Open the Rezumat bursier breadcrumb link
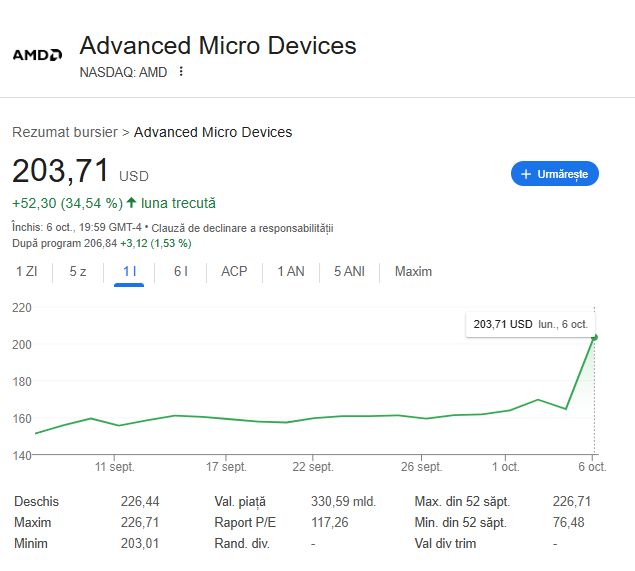This screenshot has height=571, width=635. click(x=64, y=132)
